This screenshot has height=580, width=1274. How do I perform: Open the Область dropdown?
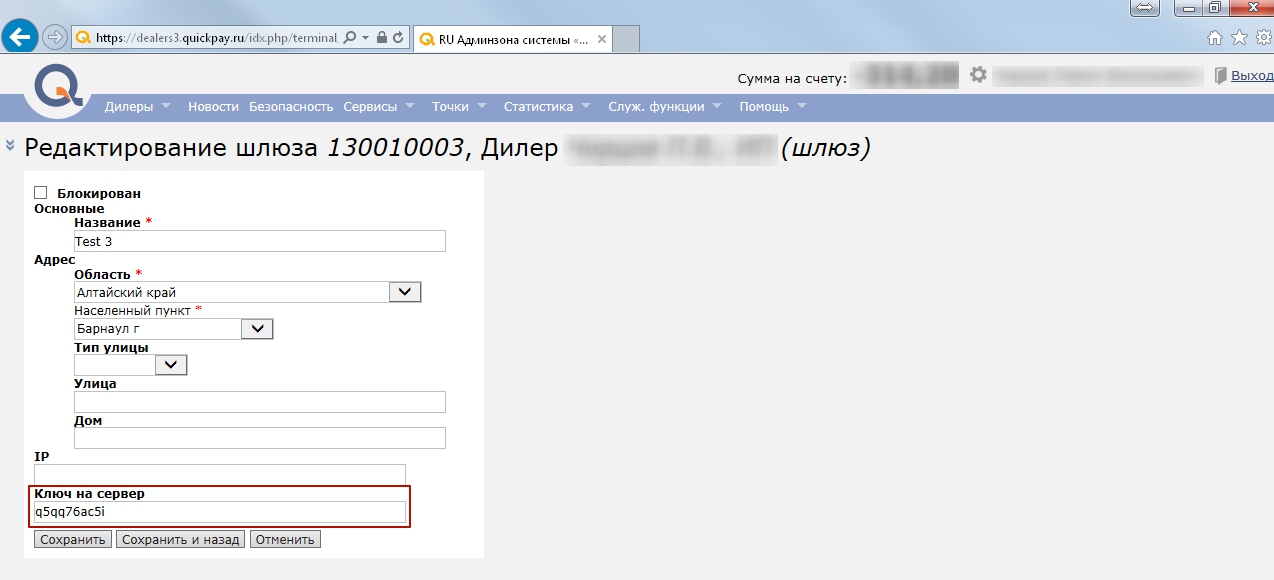coord(404,292)
